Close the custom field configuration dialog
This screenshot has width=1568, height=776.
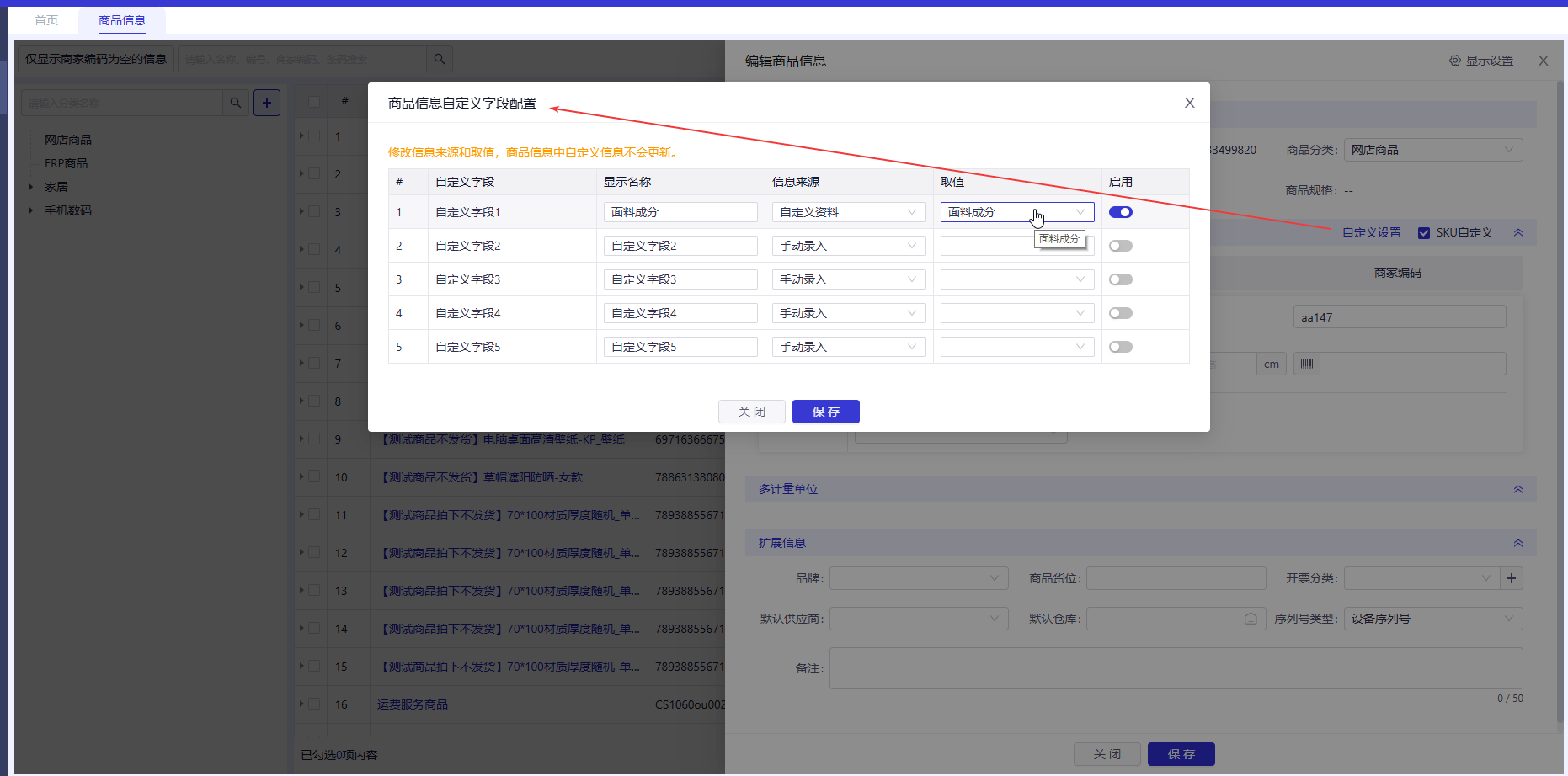[1189, 103]
